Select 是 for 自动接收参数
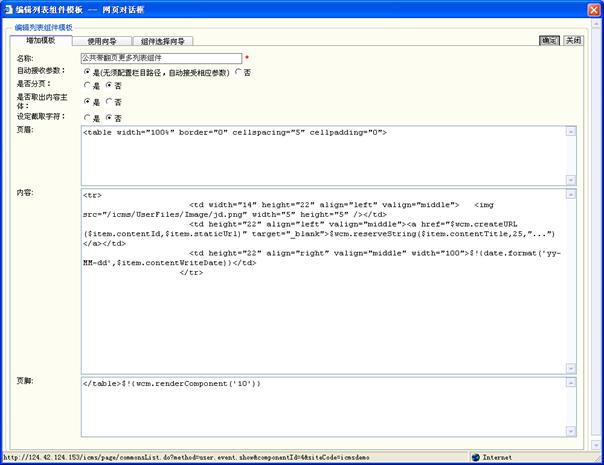This screenshot has height=465, width=604. (x=86, y=72)
